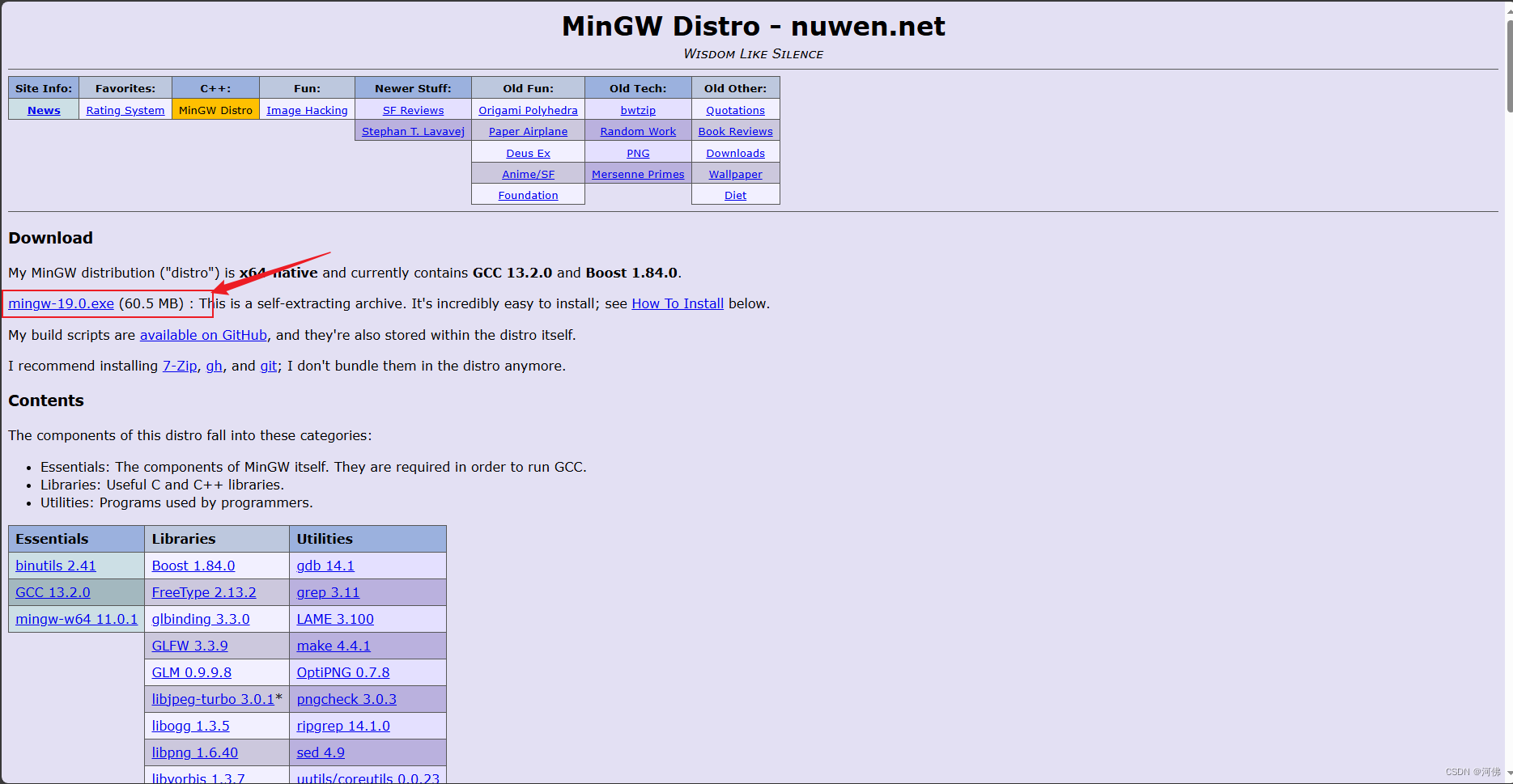Click the Libraries table header
Viewport: 1513px width, 784px height.
(x=217, y=539)
